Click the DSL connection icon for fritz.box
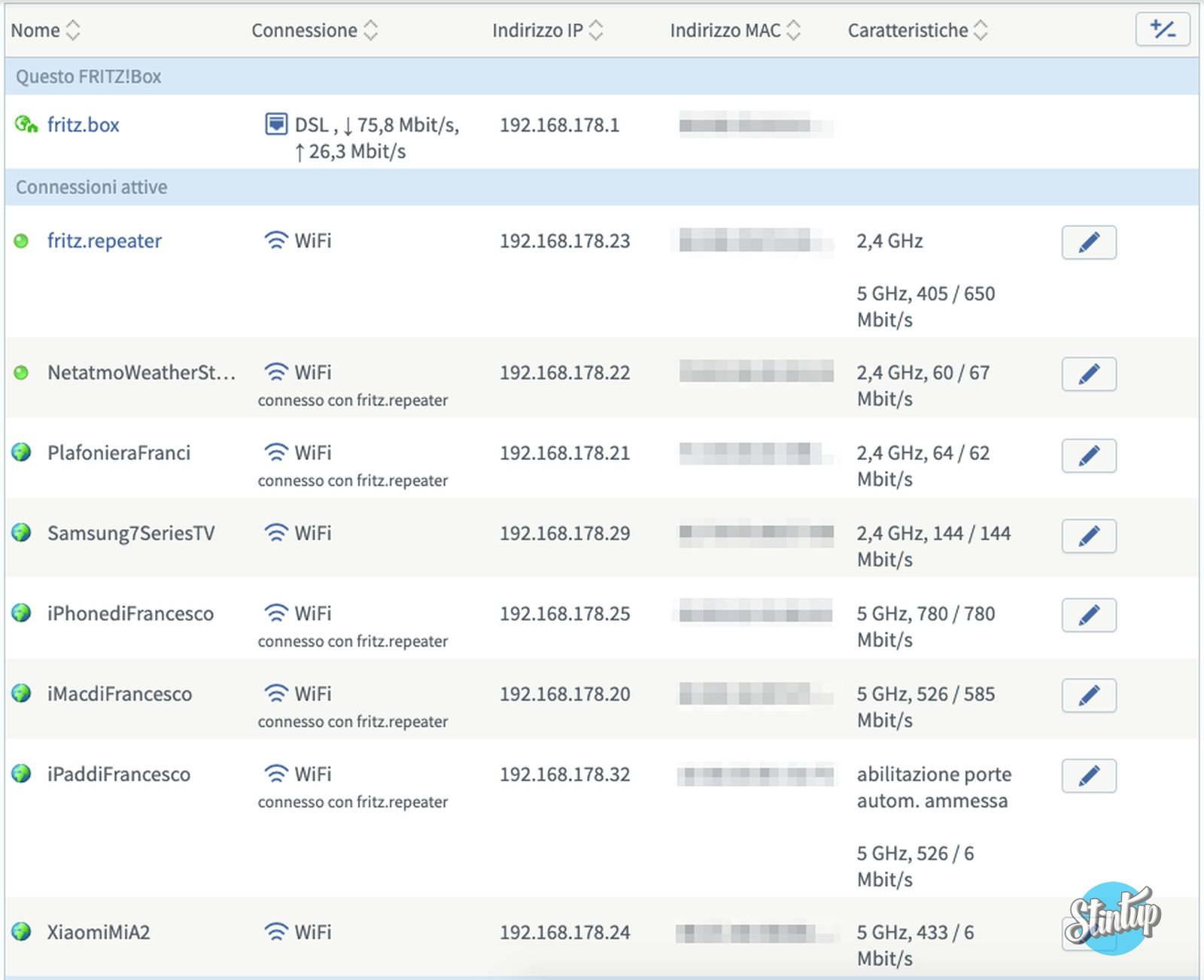 (276, 124)
